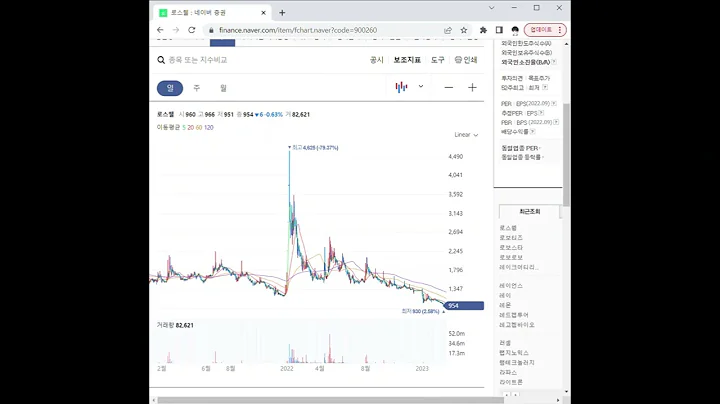Viewport: 720px width, 404px height.
Task: Click the horizontal page scrollbar thumb
Action: pos(331,400)
